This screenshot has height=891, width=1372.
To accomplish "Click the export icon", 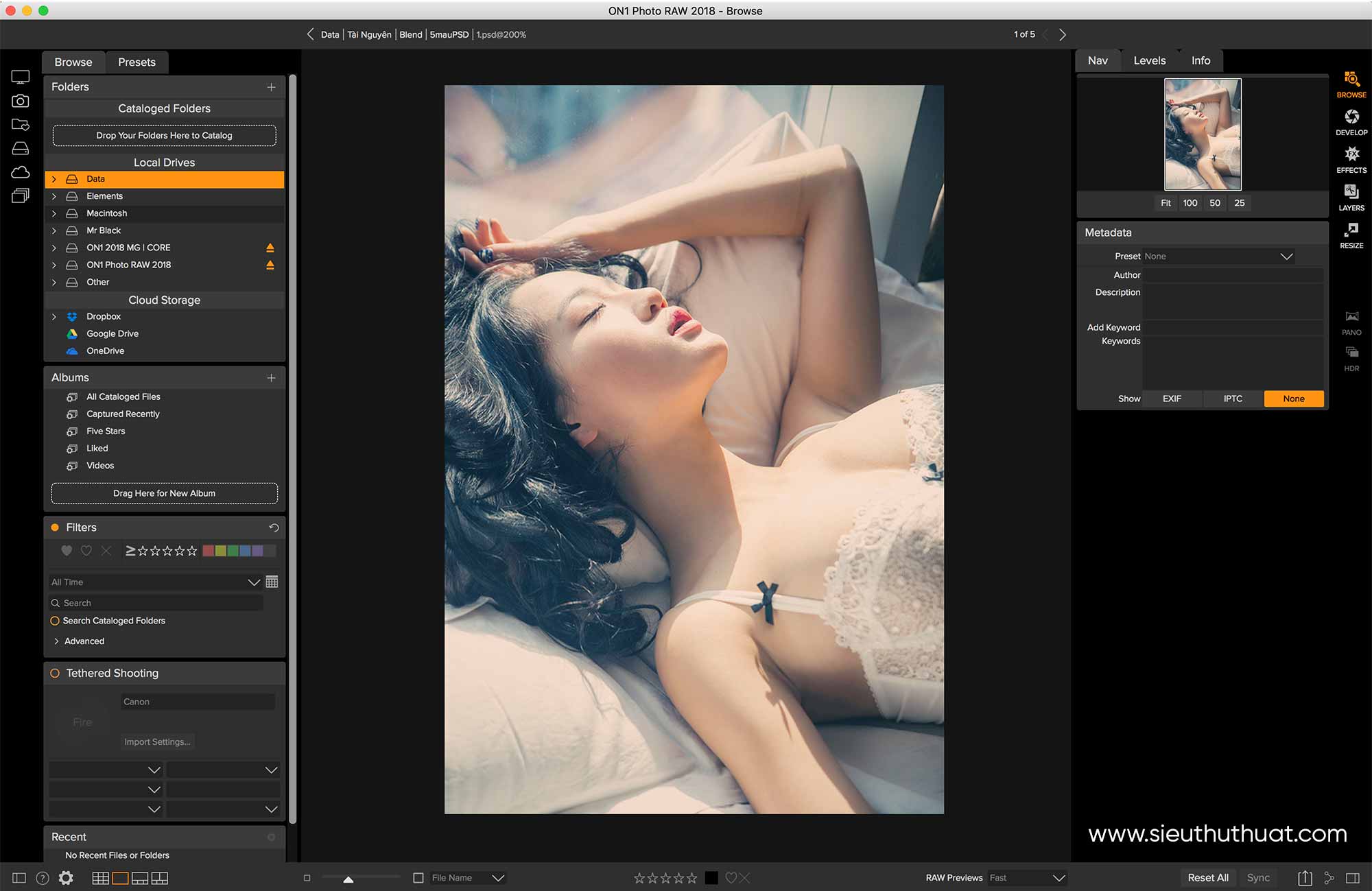I will 1305,877.
